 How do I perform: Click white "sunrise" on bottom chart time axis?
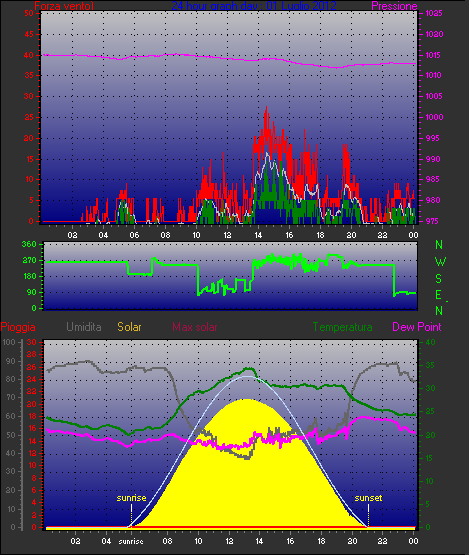click(131, 541)
